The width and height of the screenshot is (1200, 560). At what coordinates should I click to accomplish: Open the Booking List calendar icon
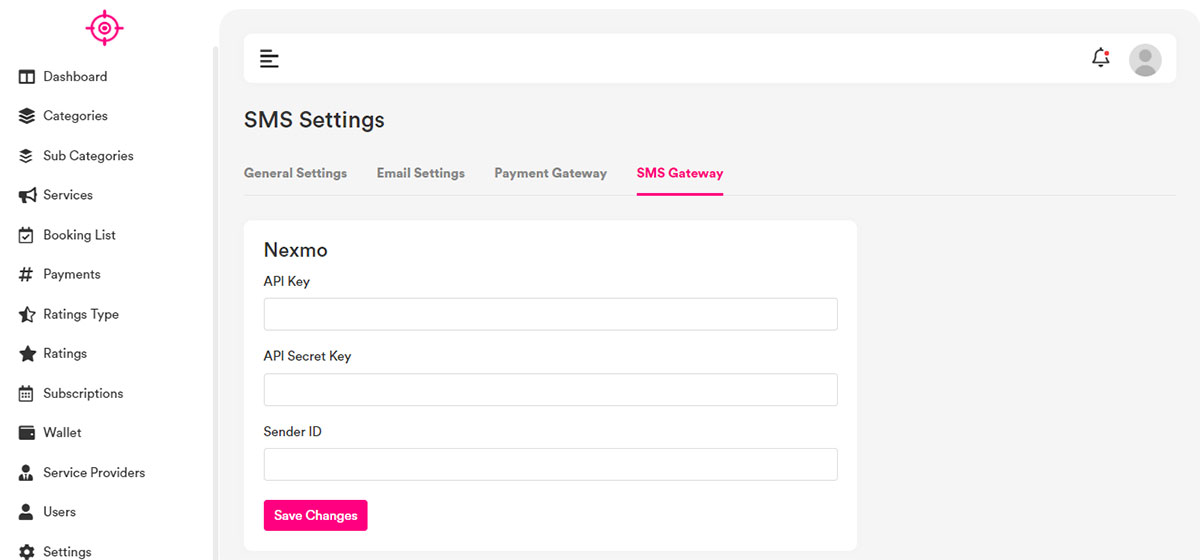point(27,235)
